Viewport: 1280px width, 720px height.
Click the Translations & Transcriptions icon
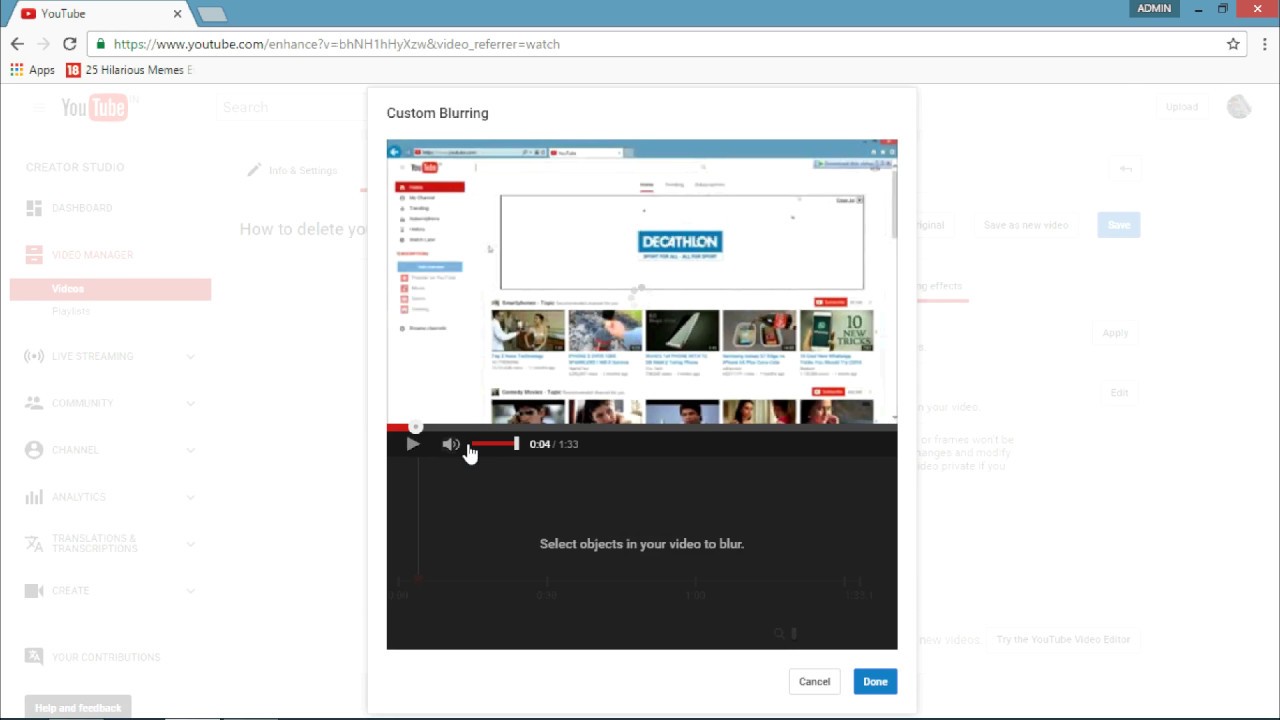(x=34, y=543)
